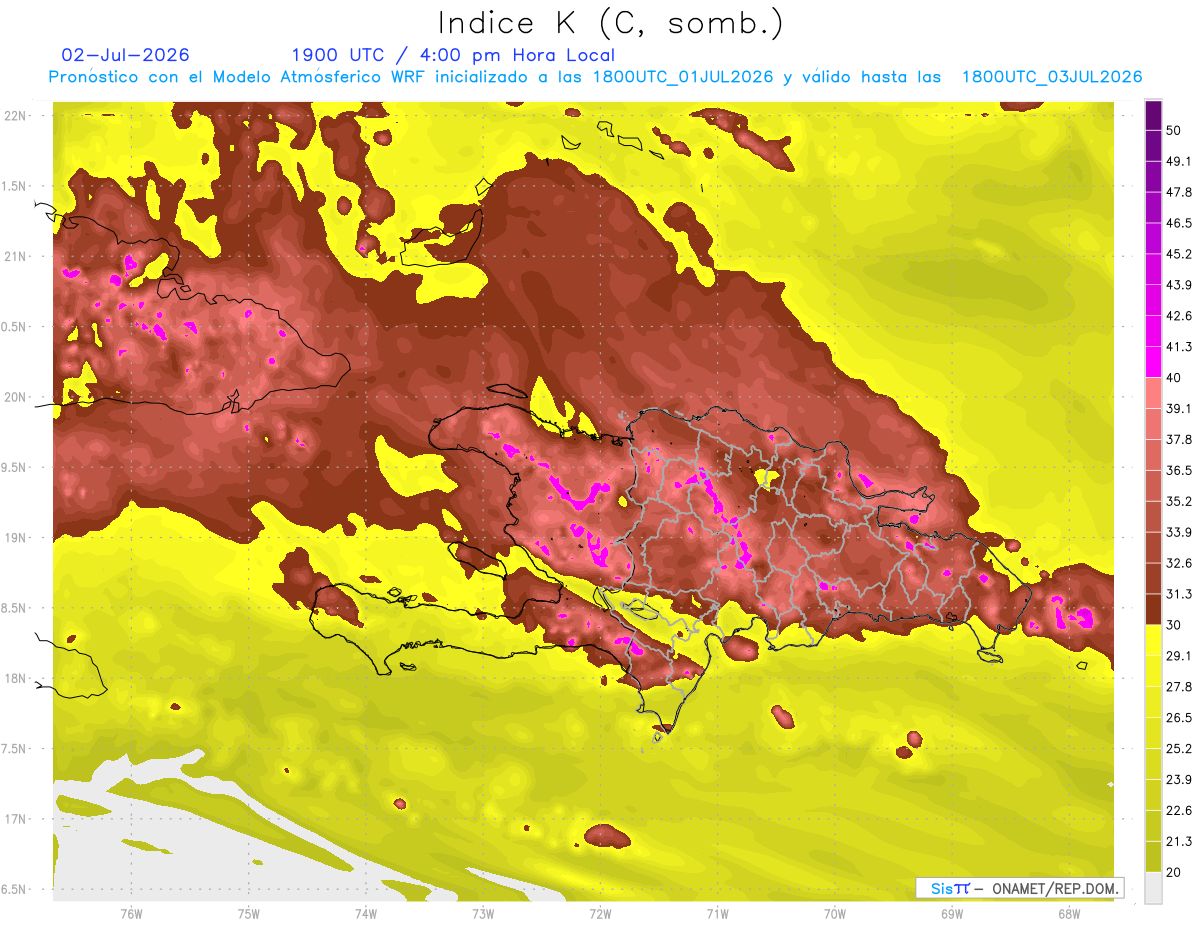
Task: Click the colorbar value '27.8'
Action: tap(1179, 687)
